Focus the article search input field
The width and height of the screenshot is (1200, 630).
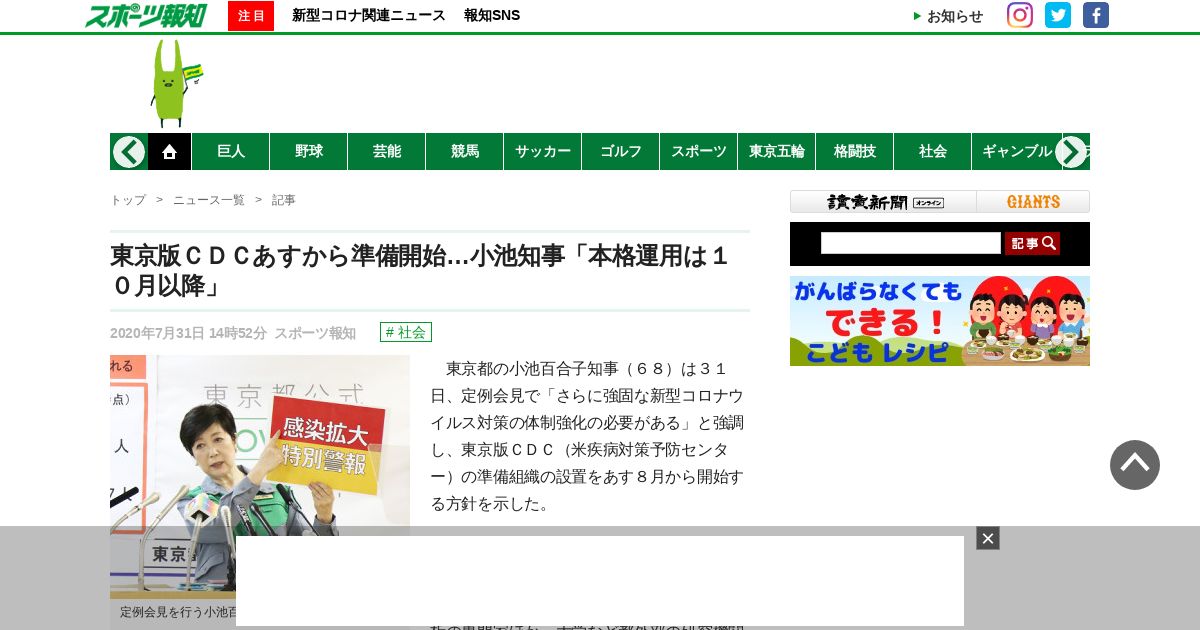911,243
